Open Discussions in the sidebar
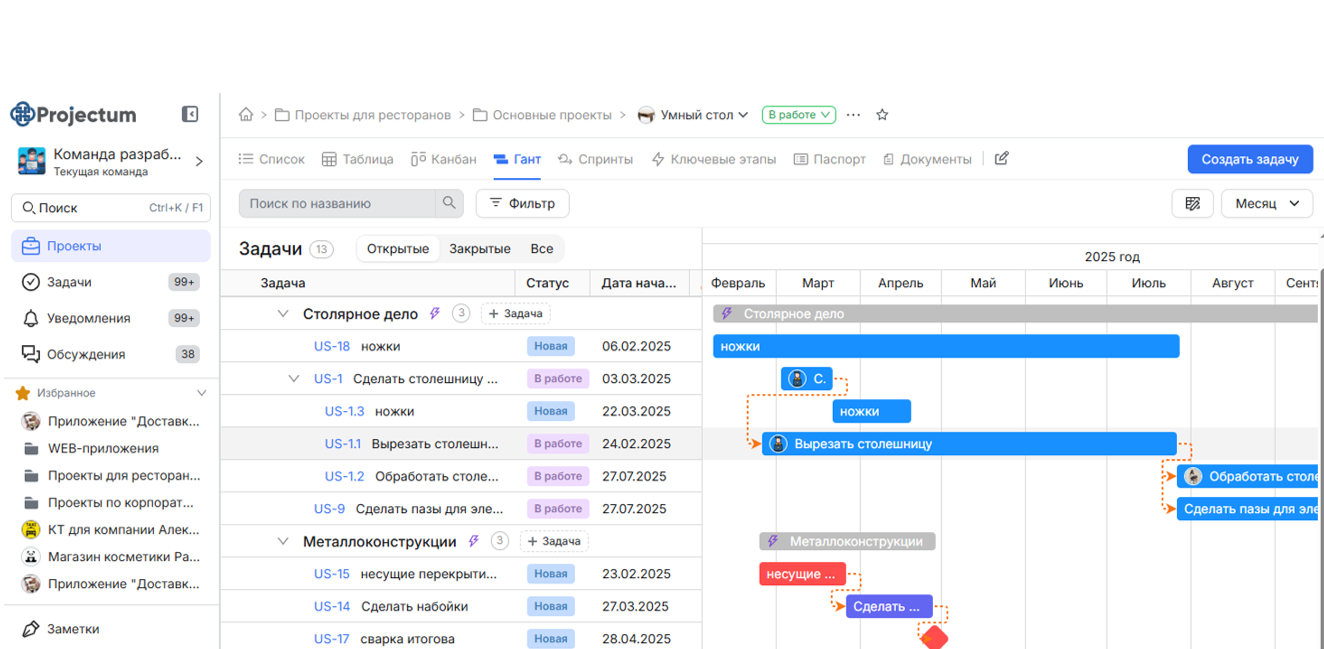 (110, 354)
